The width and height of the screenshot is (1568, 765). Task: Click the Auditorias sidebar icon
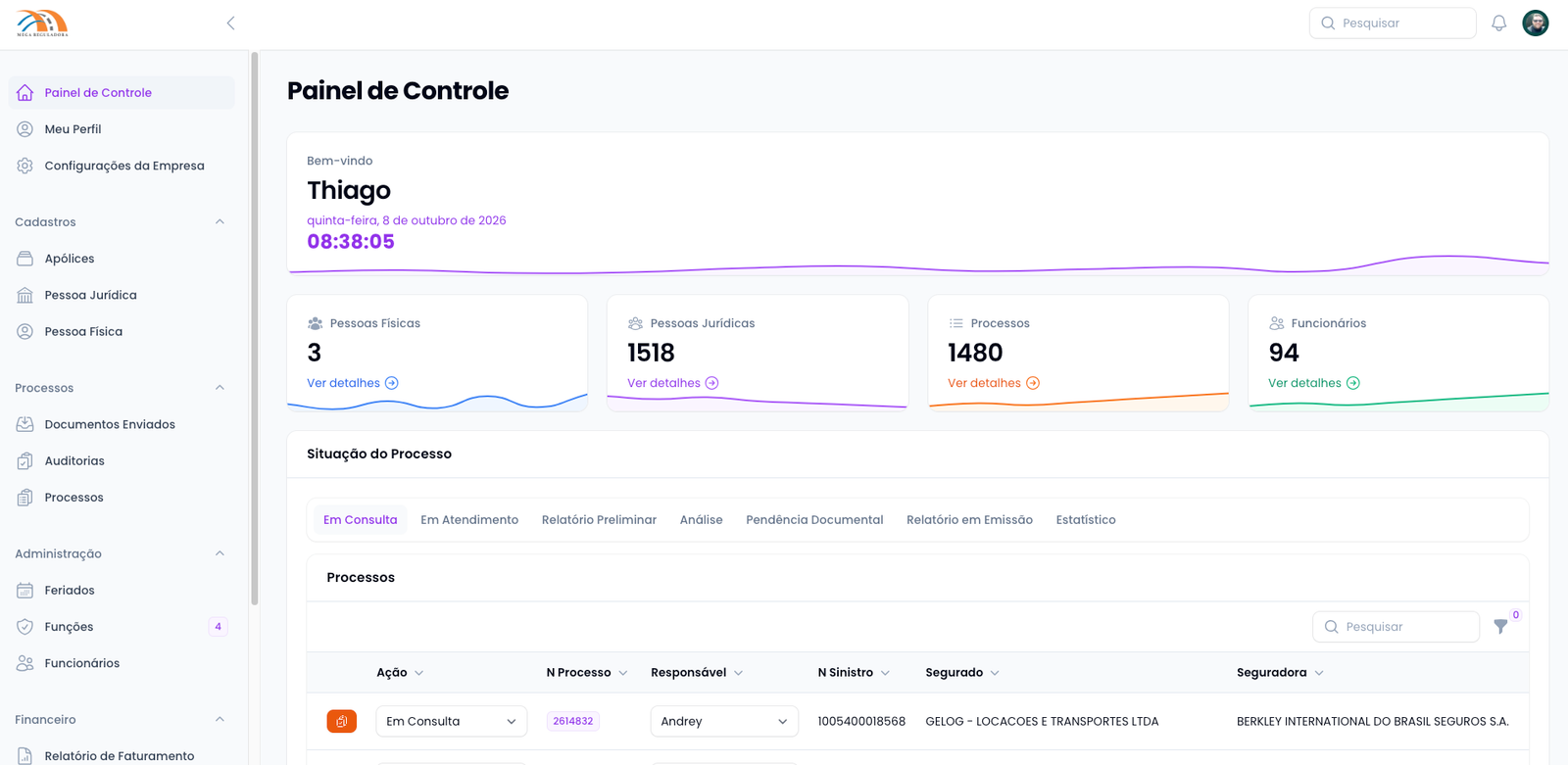[x=25, y=461]
